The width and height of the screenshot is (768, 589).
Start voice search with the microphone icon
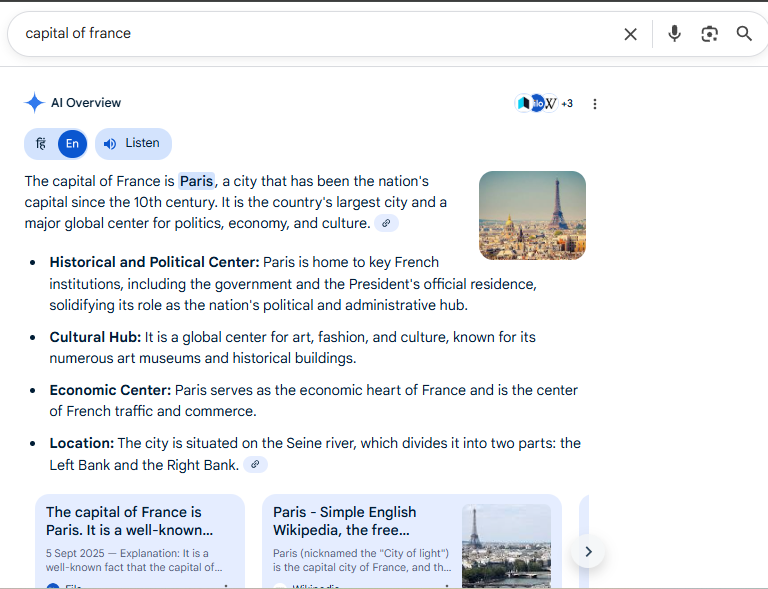[674, 34]
